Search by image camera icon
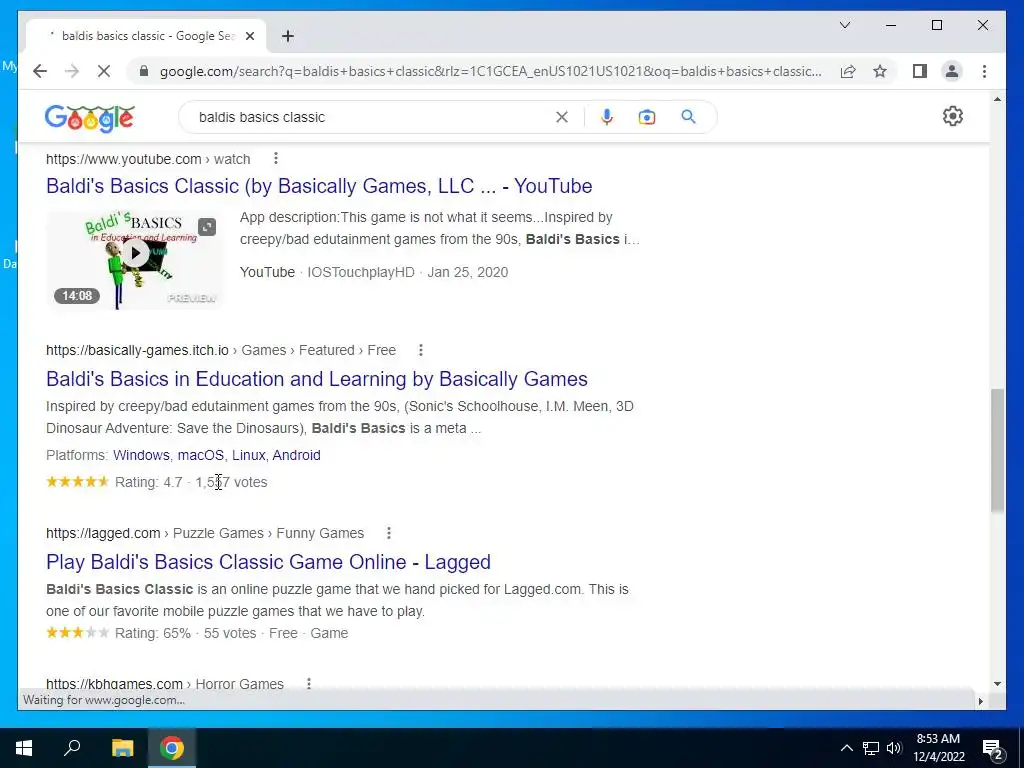This screenshot has height=768, width=1024. click(647, 117)
